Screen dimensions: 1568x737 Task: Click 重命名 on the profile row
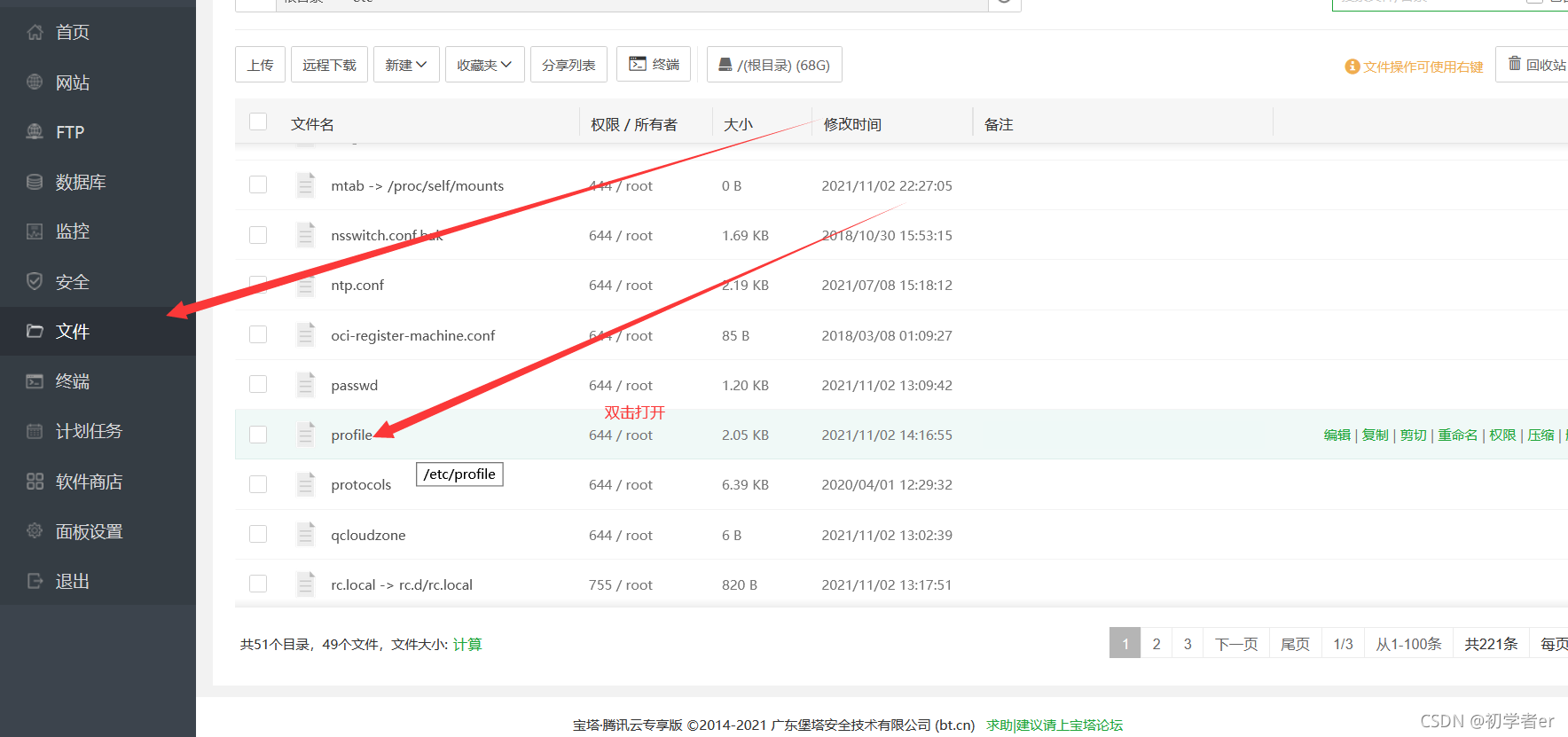click(1458, 435)
